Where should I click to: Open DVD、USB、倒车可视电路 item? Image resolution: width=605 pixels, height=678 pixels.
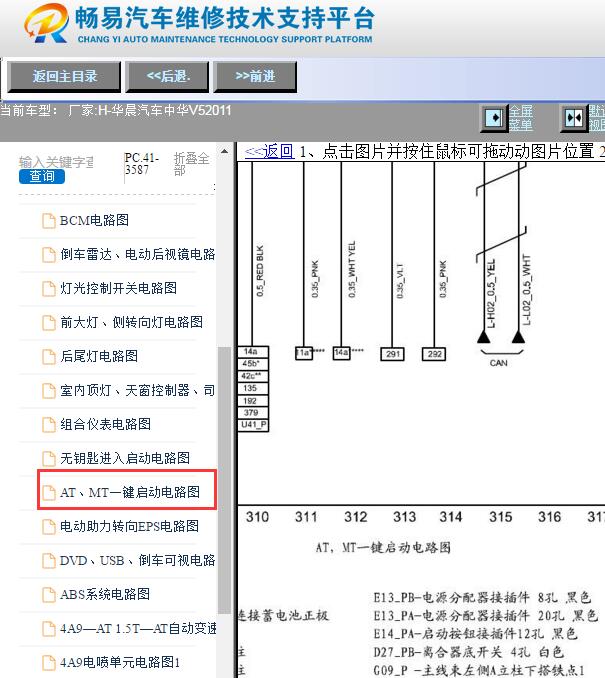[138, 560]
